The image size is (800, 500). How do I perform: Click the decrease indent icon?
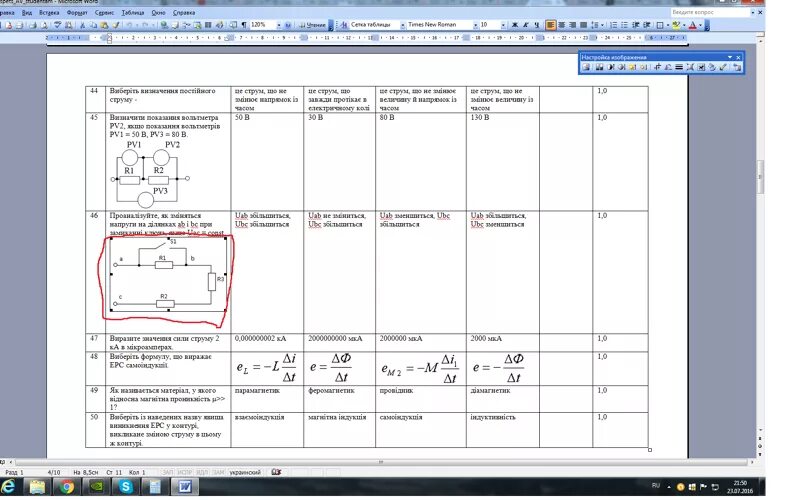click(635, 24)
